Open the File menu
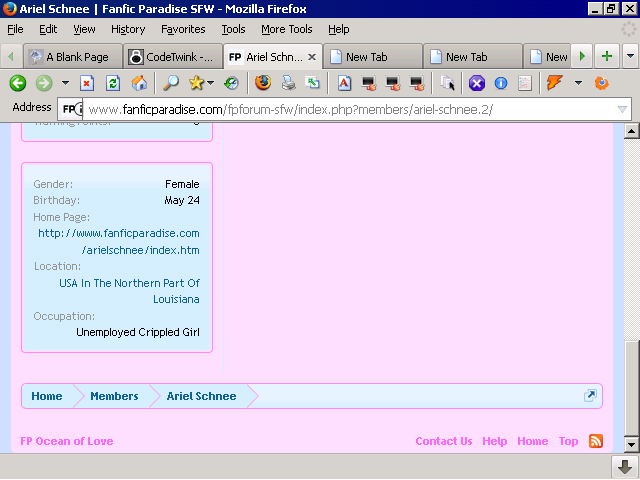This screenshot has height=480, width=640. [x=16, y=29]
